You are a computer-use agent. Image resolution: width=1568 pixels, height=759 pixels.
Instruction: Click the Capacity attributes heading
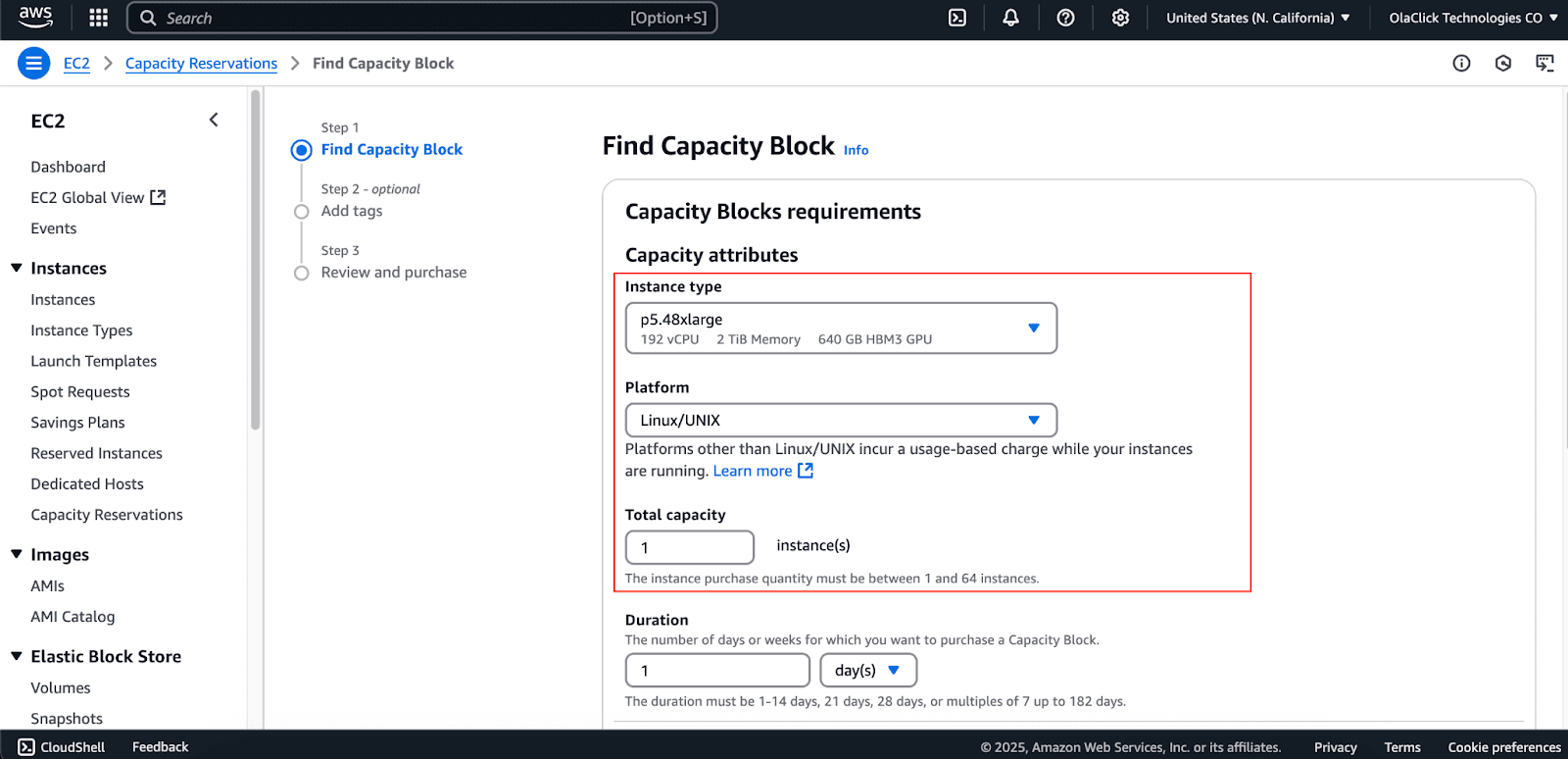711,255
